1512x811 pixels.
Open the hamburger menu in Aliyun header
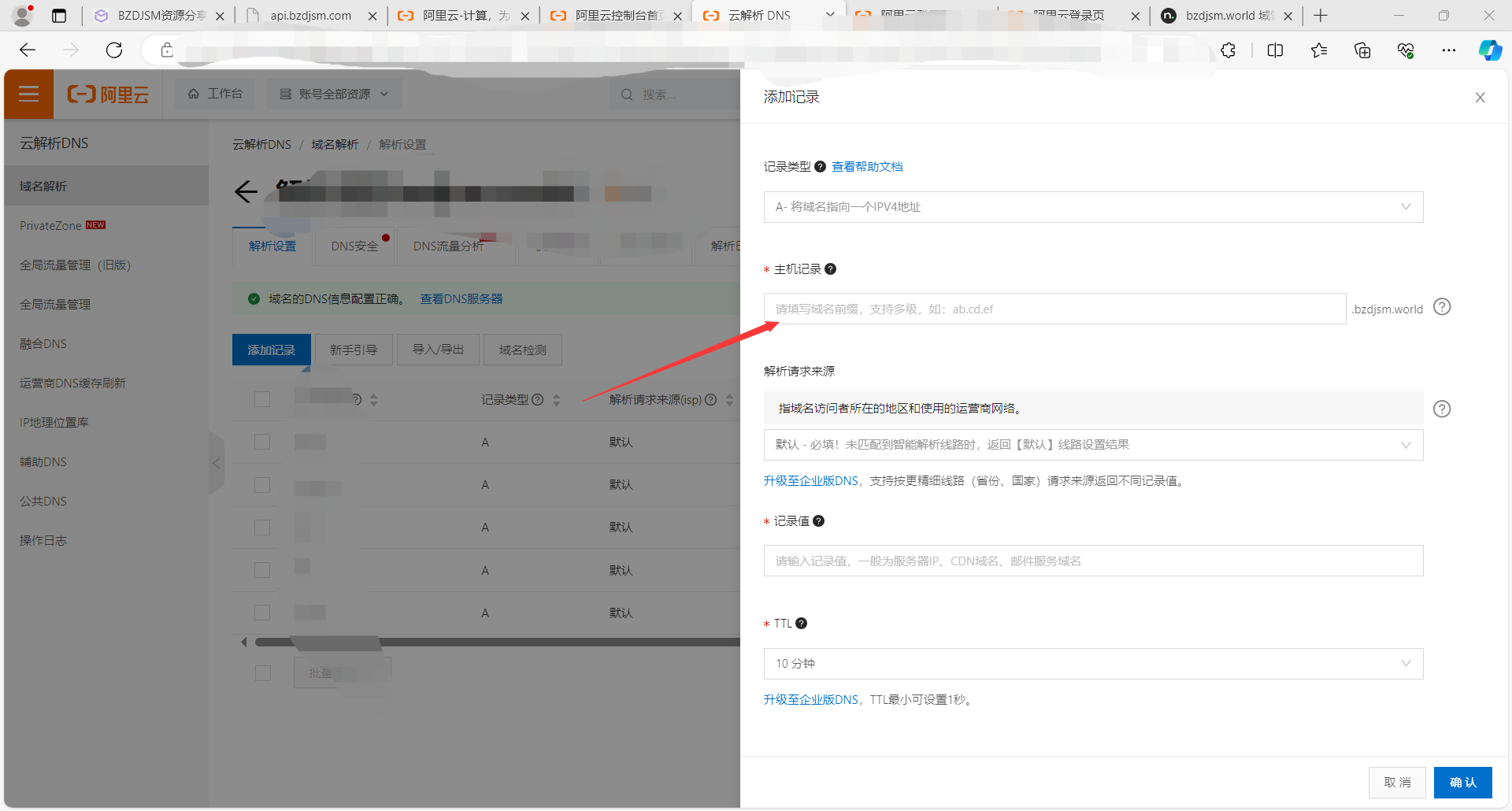coord(28,94)
